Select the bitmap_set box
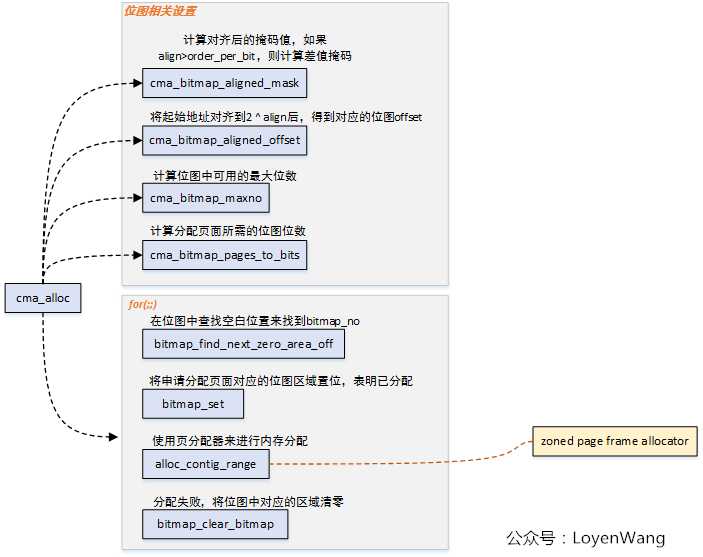The image size is (703, 557). 193,404
